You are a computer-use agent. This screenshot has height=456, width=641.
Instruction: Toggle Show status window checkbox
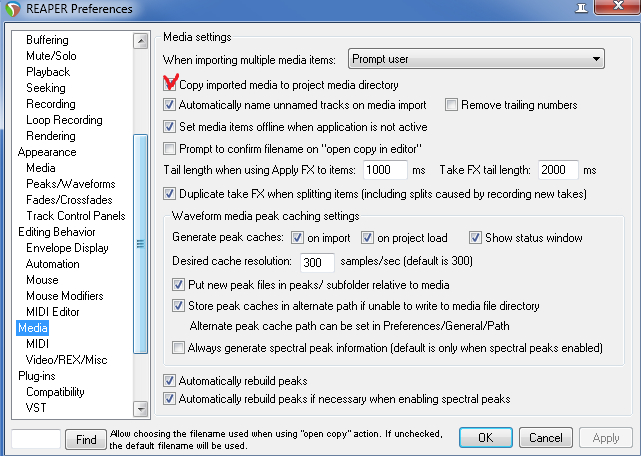click(x=475, y=238)
